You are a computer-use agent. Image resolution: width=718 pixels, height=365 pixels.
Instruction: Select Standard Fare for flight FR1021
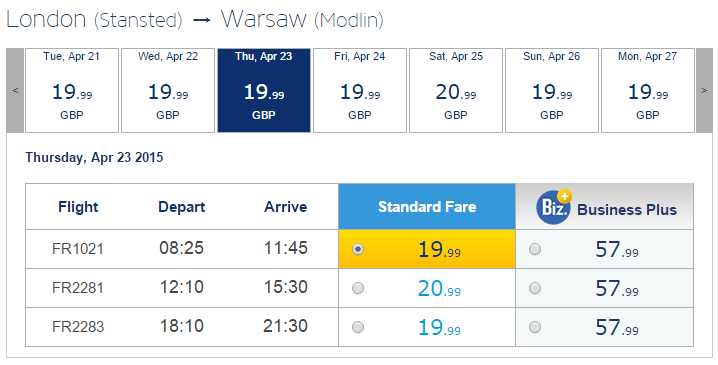tap(358, 249)
